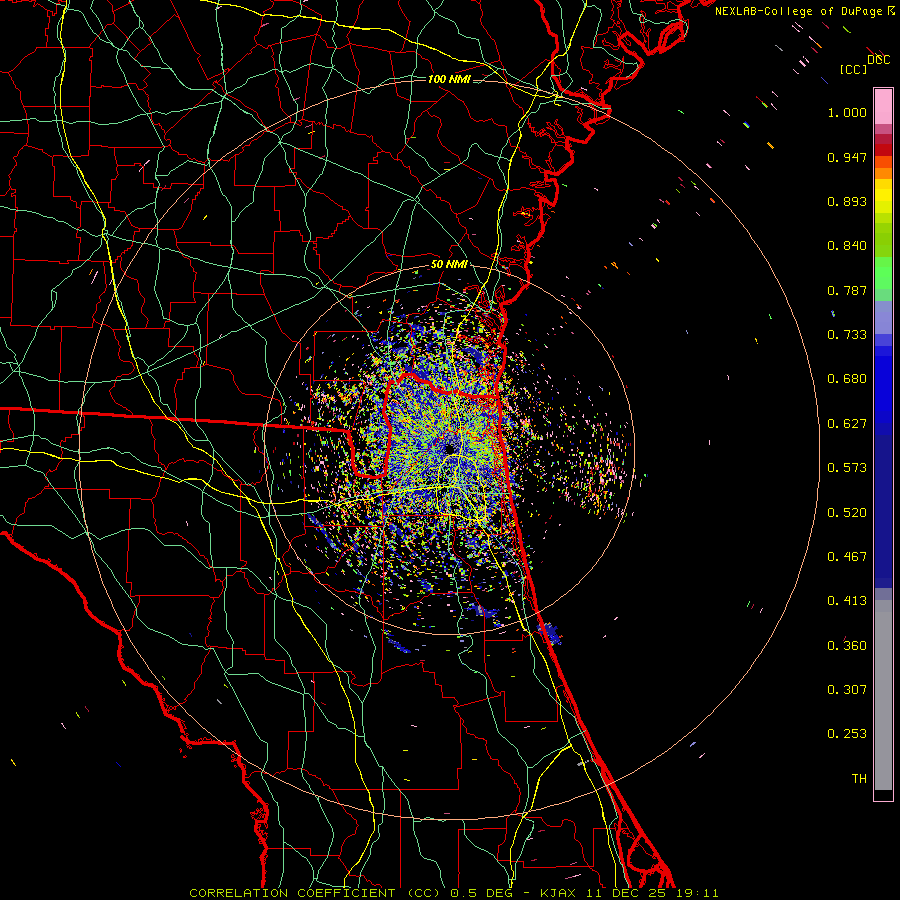Select the 0.893 scale value
900x900 pixels.
[847, 201]
